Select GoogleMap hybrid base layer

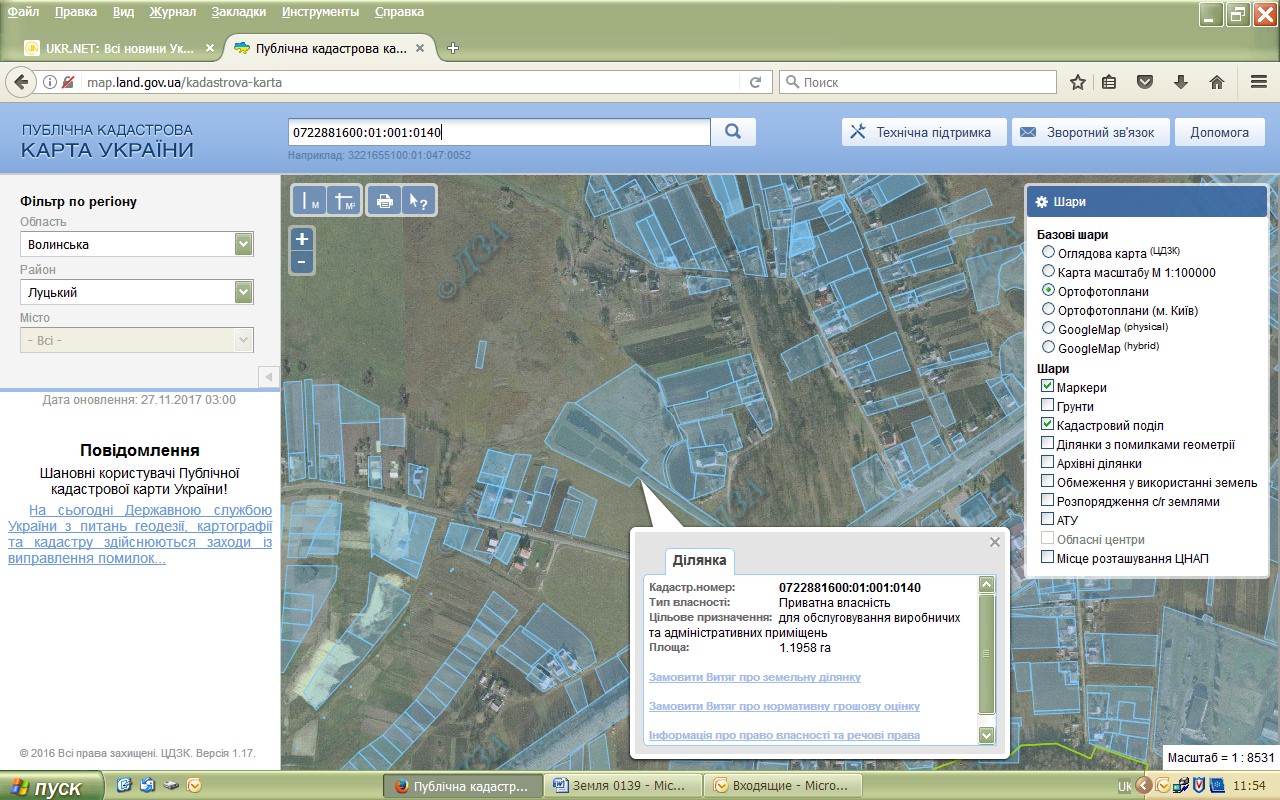click(x=1048, y=347)
